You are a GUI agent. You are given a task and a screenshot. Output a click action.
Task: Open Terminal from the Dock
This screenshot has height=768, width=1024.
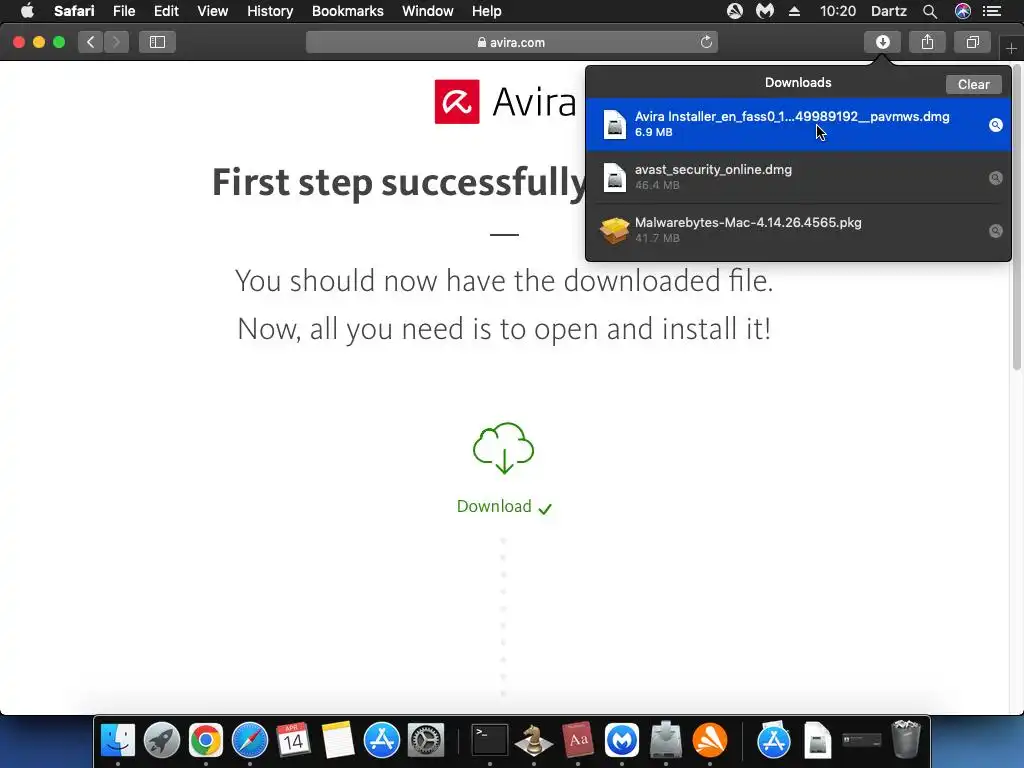[x=490, y=740]
